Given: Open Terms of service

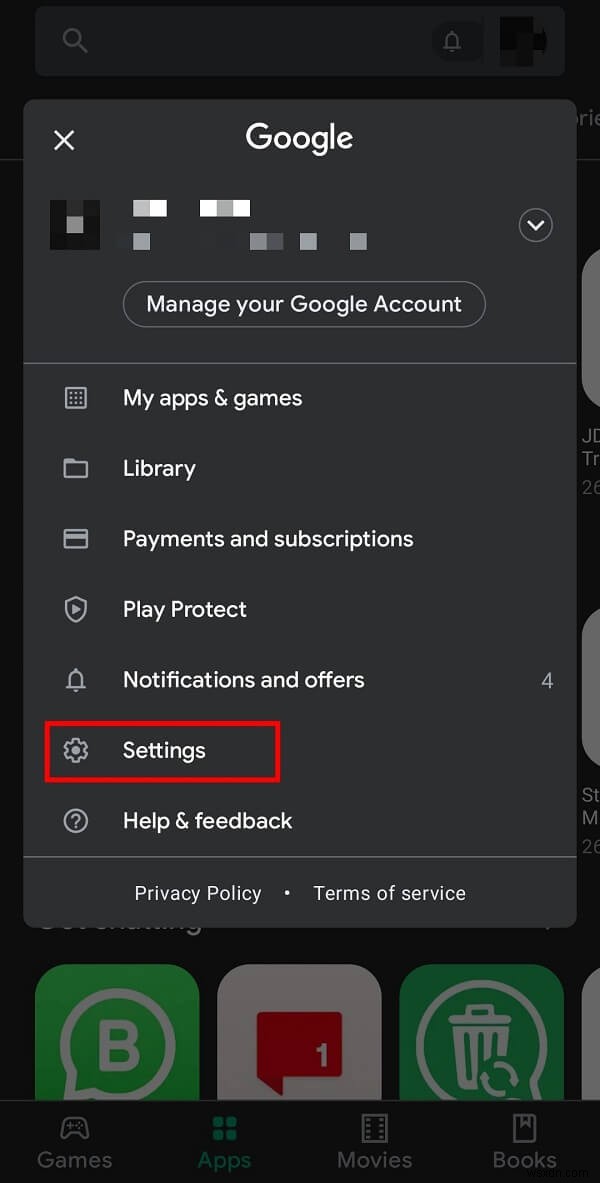Looking at the screenshot, I should click(x=389, y=893).
